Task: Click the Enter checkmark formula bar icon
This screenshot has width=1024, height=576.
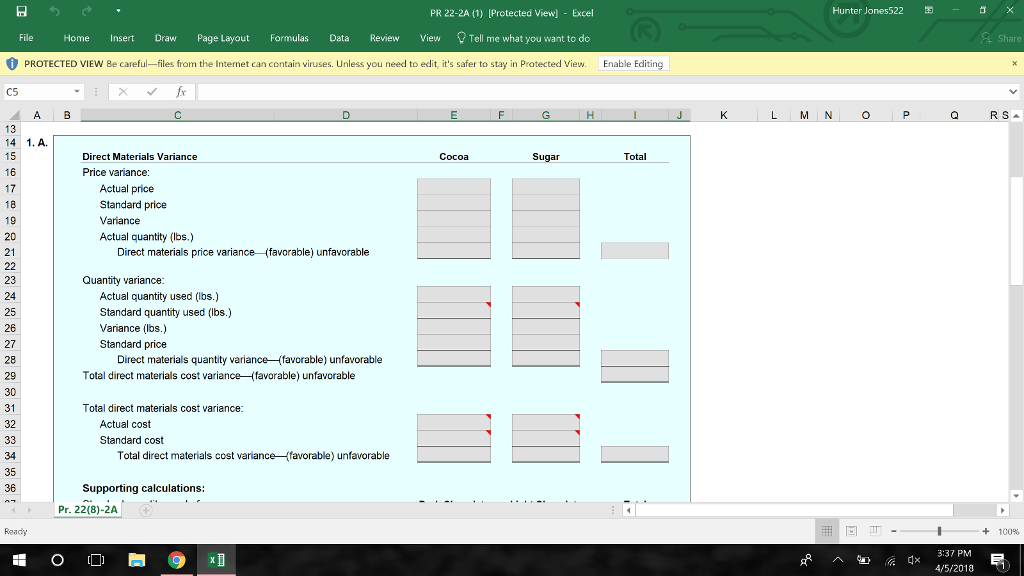Action: [152, 92]
